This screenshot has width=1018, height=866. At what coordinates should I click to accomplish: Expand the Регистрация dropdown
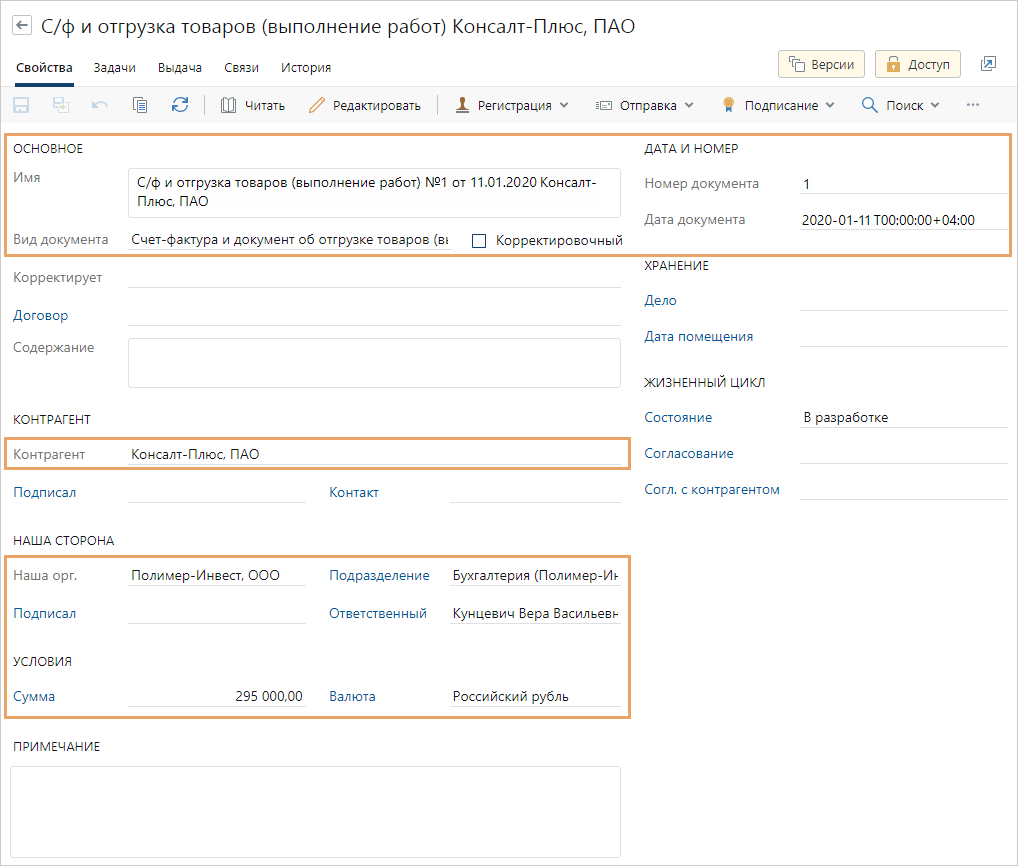tap(512, 105)
